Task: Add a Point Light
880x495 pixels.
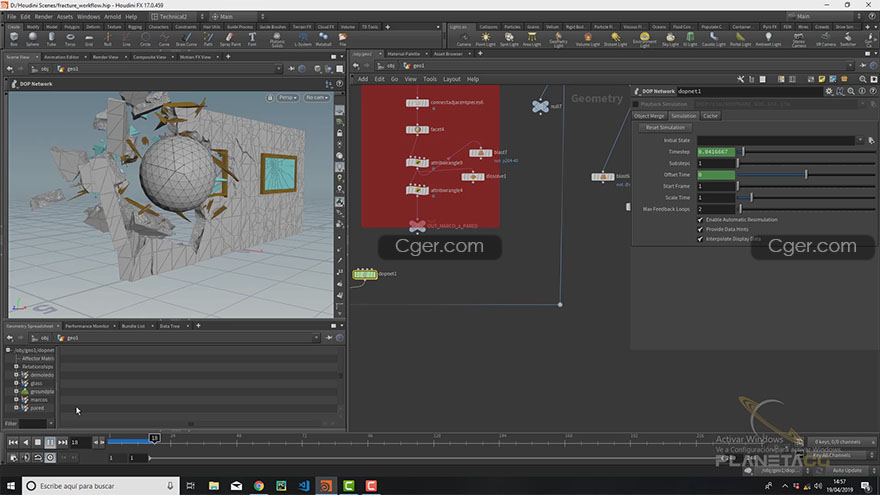Action: tap(485, 39)
